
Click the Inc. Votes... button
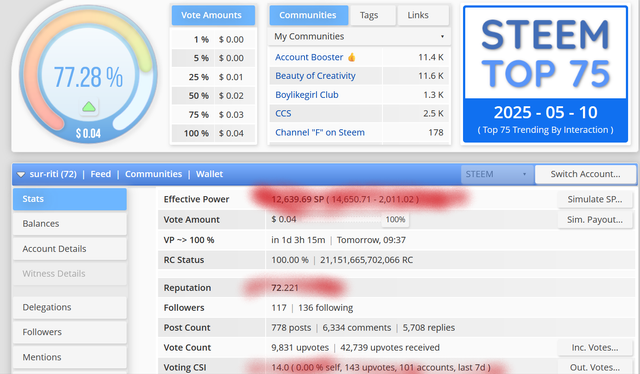pos(595,347)
